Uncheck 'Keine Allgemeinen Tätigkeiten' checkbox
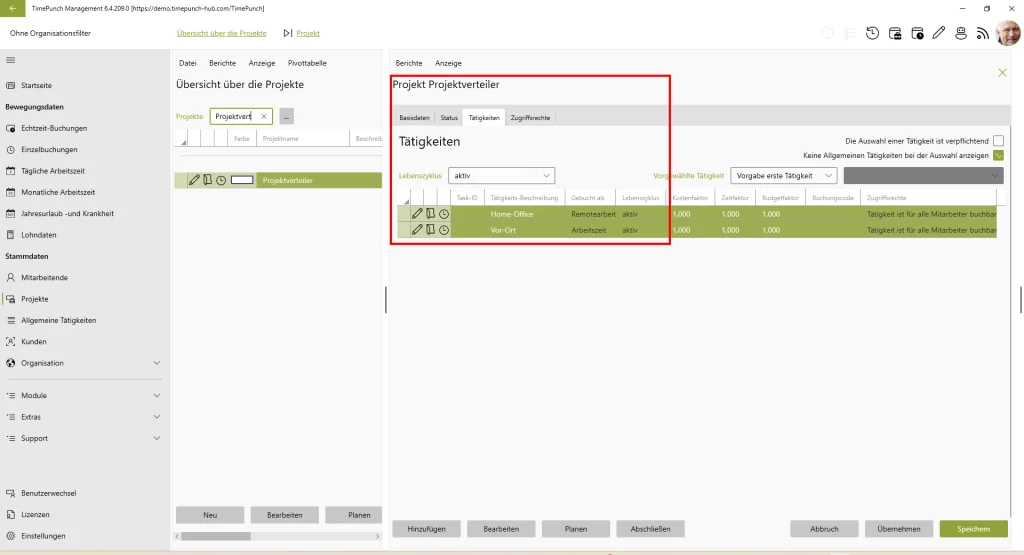 point(998,155)
